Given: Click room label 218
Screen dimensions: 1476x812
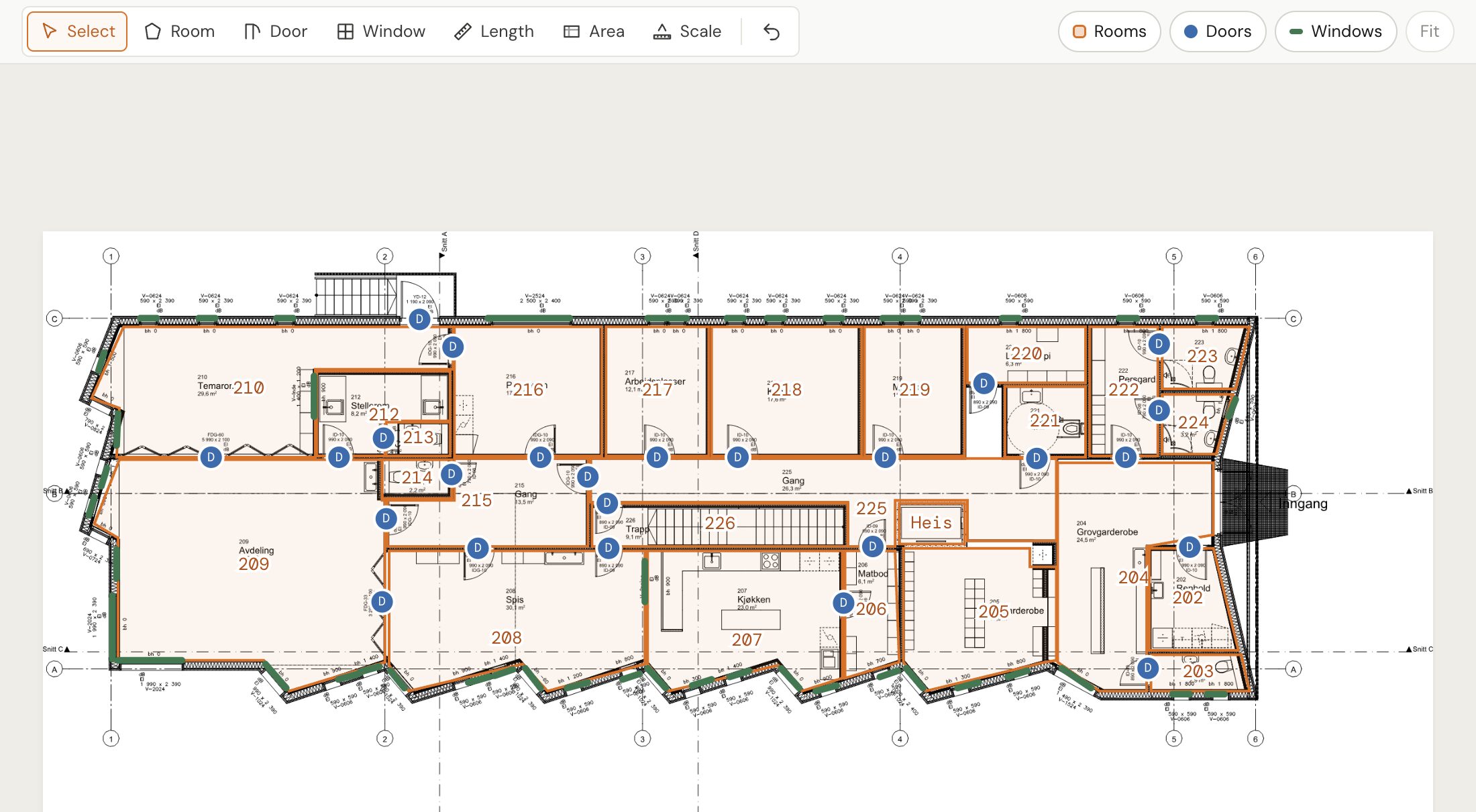Looking at the screenshot, I should tap(786, 390).
